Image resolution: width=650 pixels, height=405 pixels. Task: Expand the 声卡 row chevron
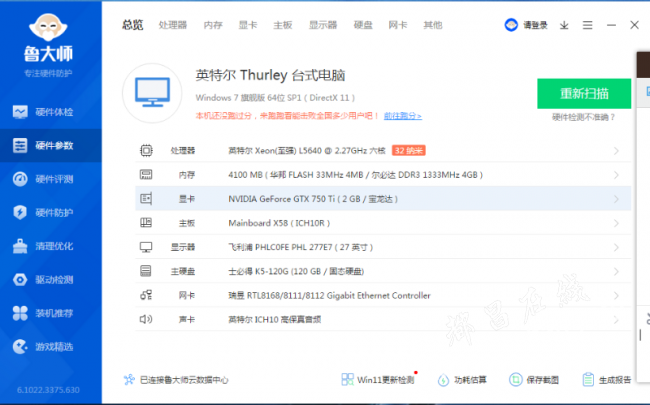(x=616, y=320)
